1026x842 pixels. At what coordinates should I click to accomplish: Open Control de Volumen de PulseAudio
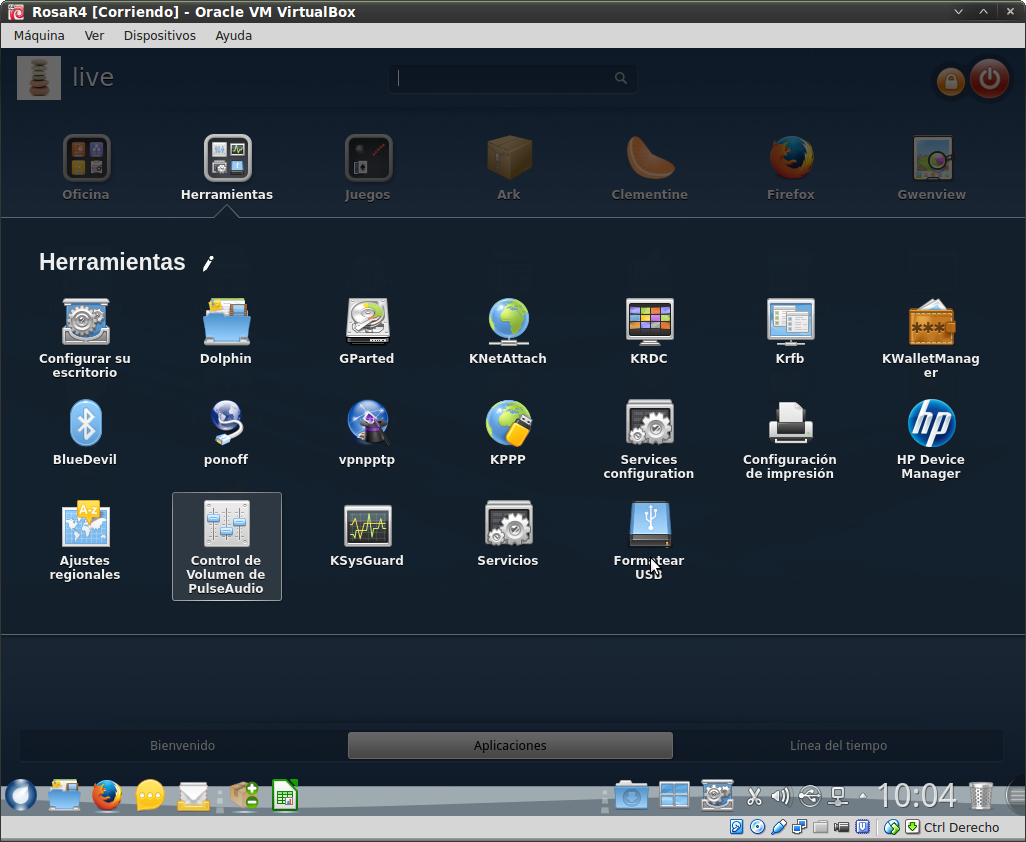pyautogui.click(x=226, y=525)
